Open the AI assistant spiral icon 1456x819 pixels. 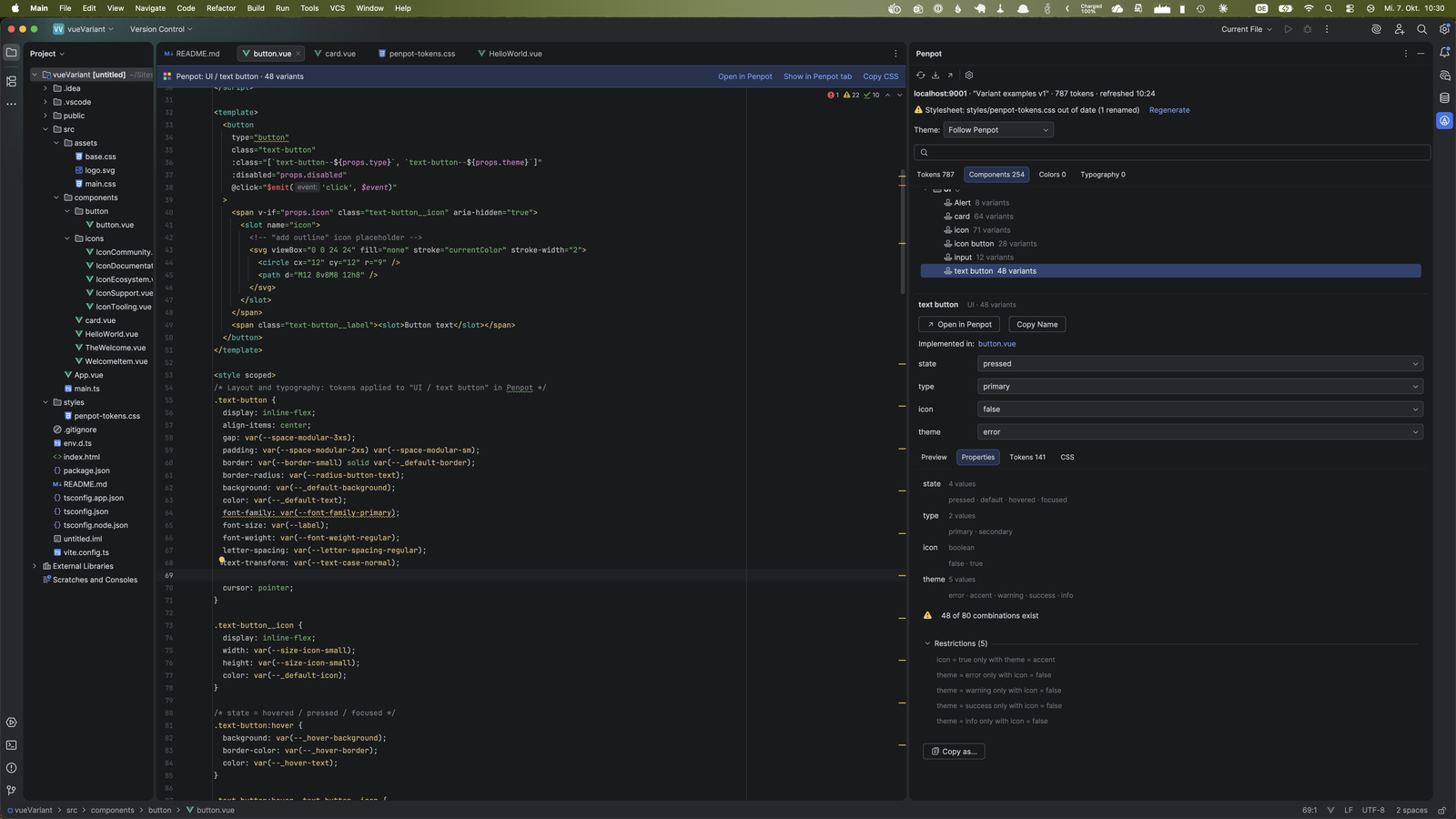(x=1376, y=29)
